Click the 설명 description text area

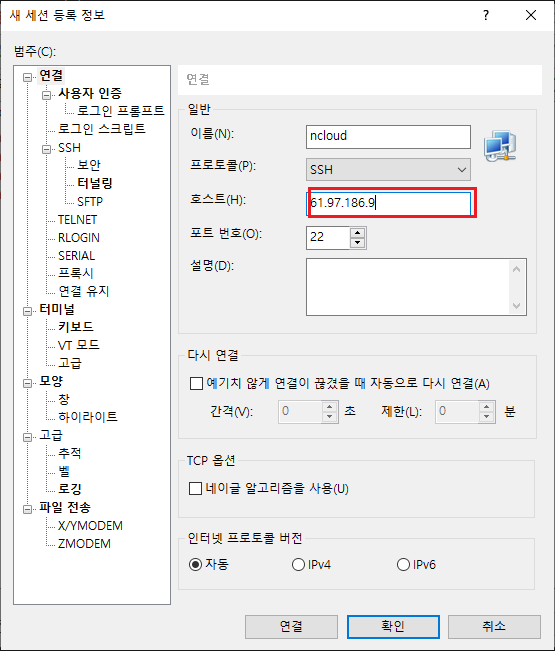coord(408,287)
